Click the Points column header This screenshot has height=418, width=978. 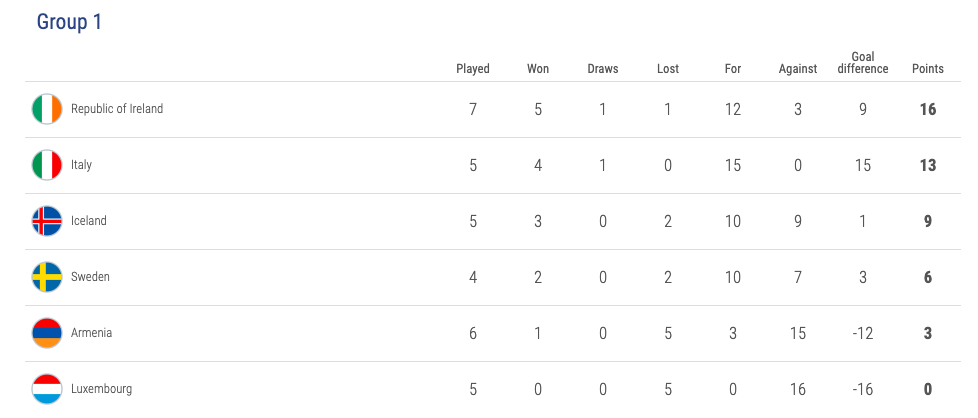[x=927, y=69]
